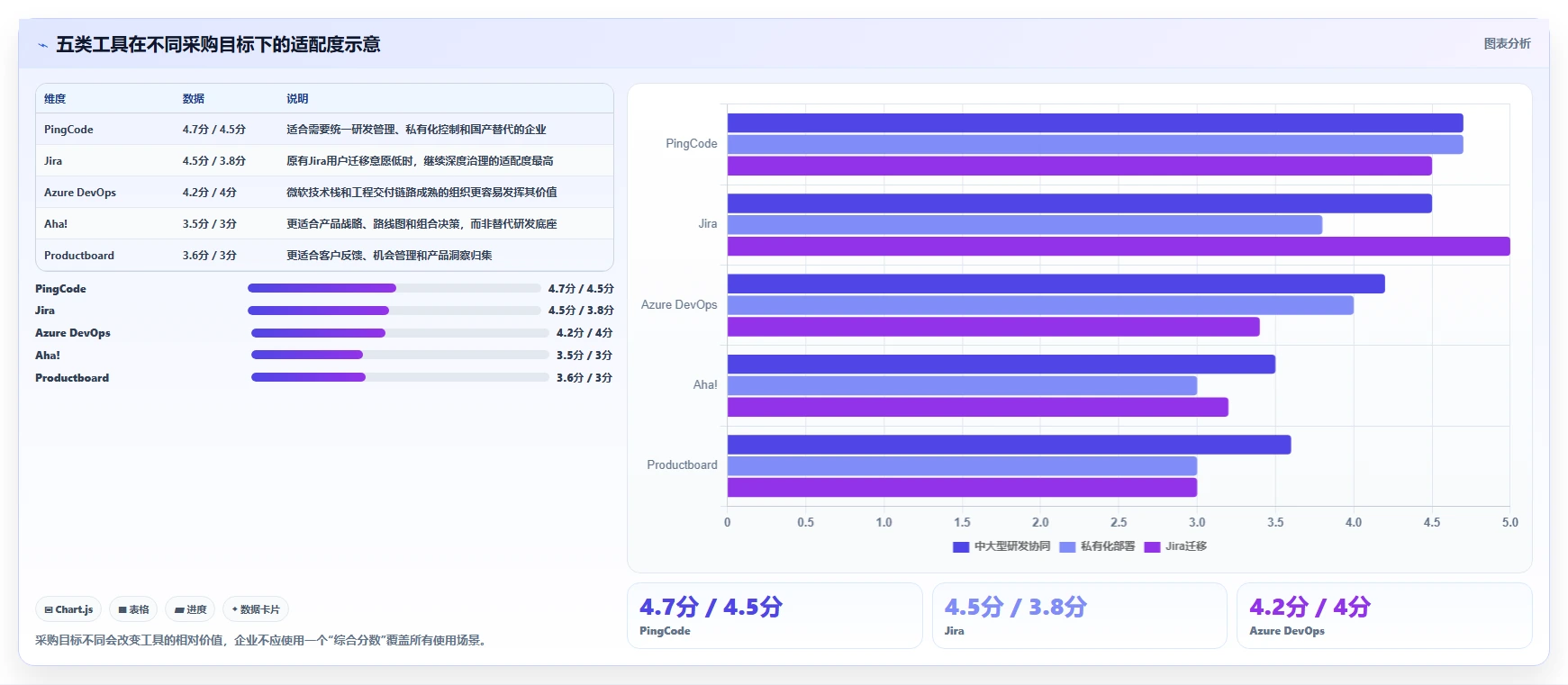Click the table value 4.5分 / 3.8分
This screenshot has height=685, width=1568.
tap(214, 160)
